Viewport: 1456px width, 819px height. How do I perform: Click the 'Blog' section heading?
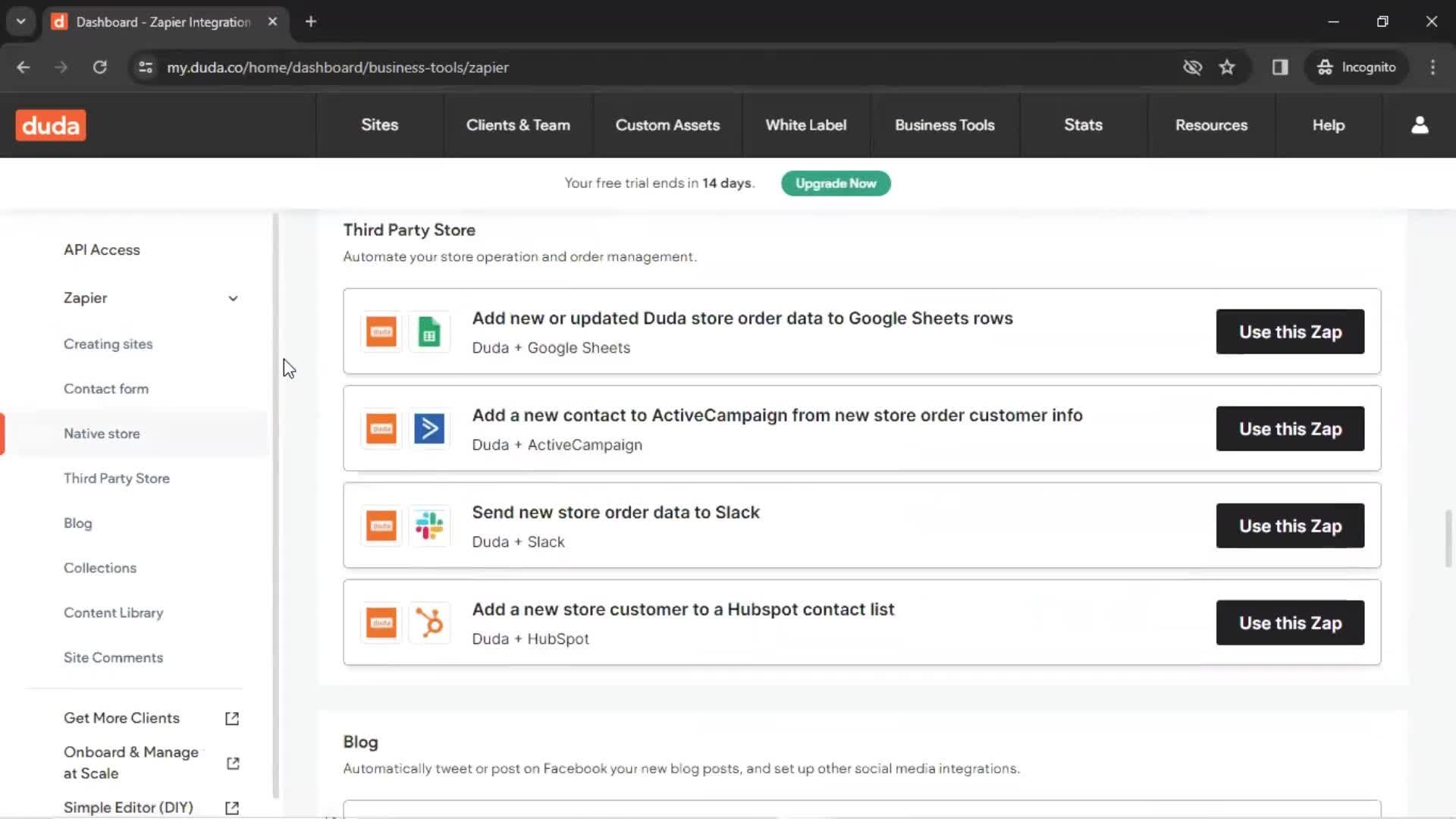click(x=361, y=742)
